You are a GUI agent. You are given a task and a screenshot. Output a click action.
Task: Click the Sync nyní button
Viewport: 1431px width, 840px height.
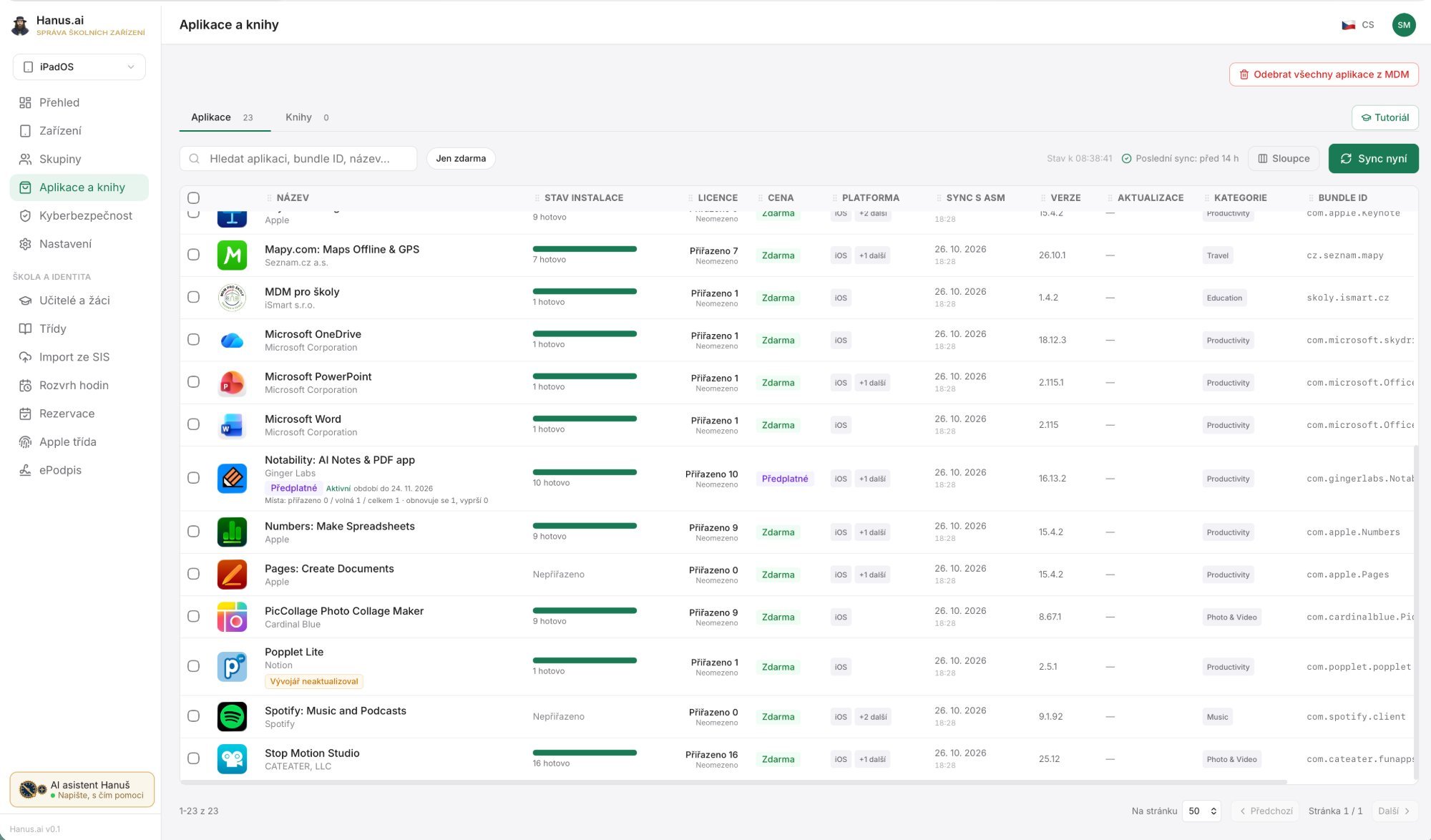[x=1373, y=159]
